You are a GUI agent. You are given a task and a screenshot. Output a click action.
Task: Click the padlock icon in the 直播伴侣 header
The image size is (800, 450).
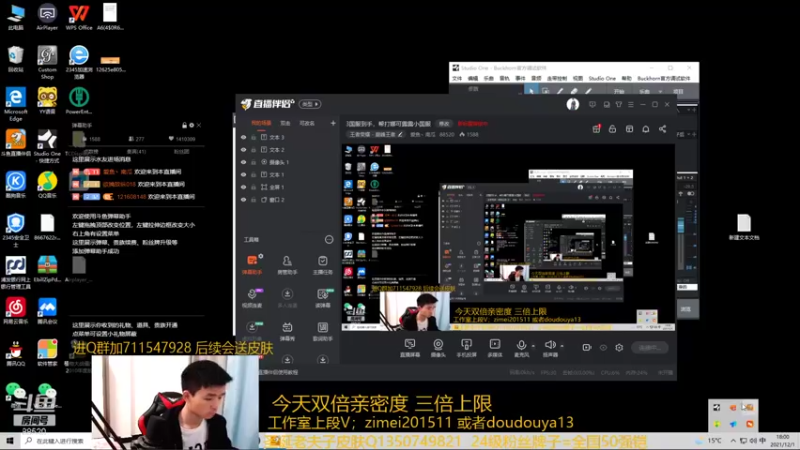[x=612, y=129]
